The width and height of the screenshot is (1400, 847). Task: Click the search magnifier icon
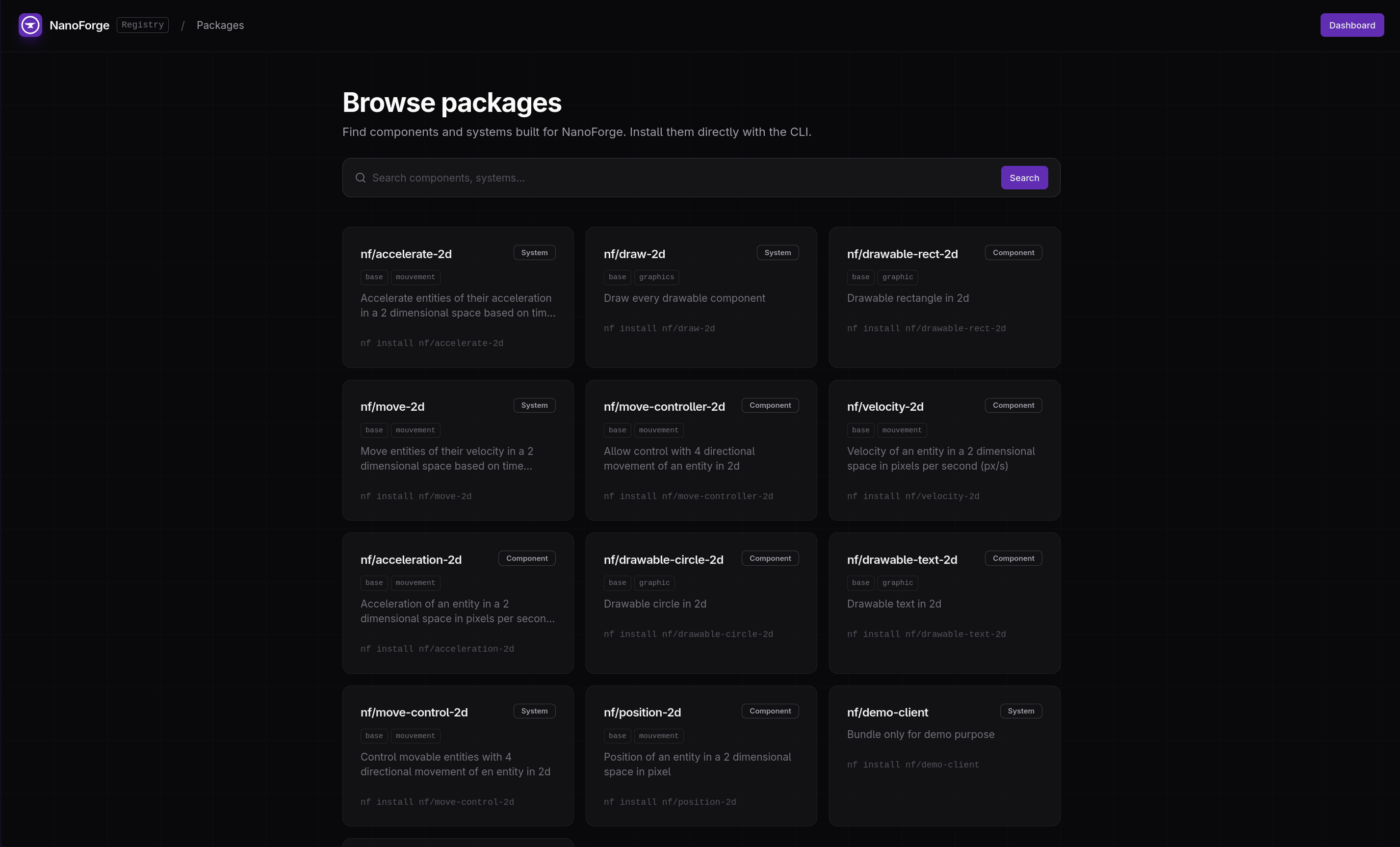click(x=360, y=178)
